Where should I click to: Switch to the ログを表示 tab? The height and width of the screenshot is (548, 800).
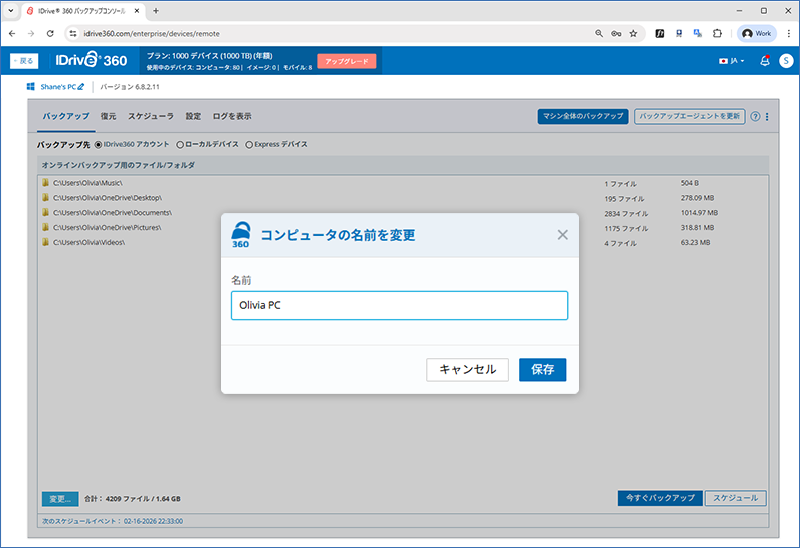click(232, 116)
